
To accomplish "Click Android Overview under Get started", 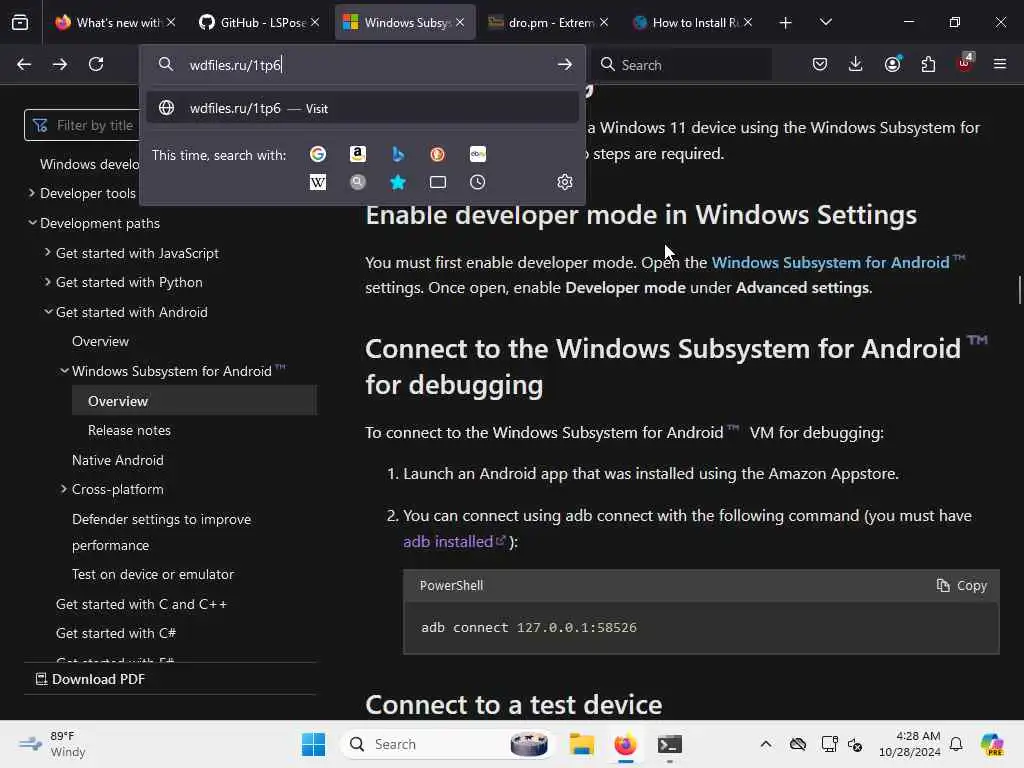I will [101, 342].
